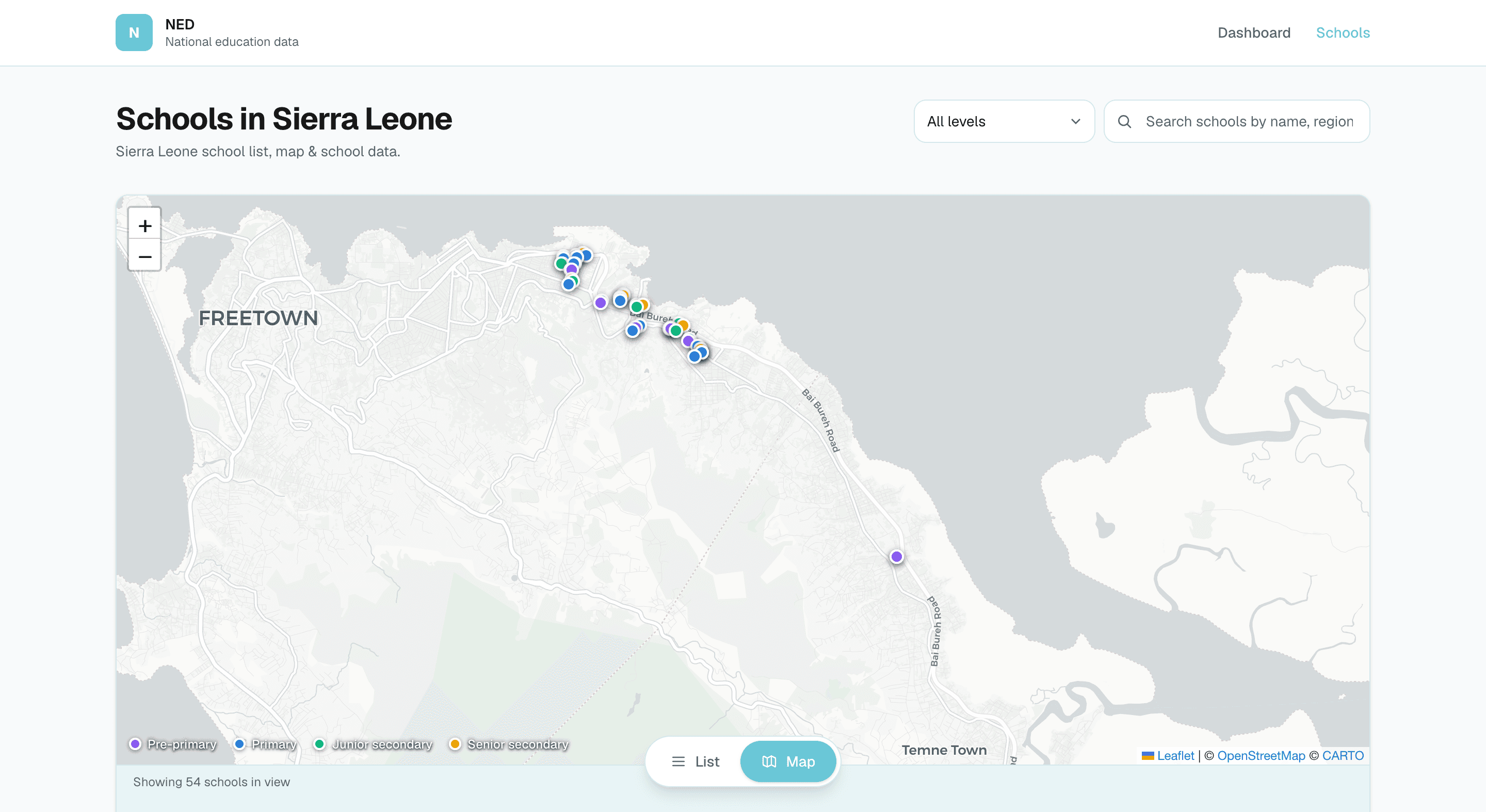Open the Leaflet link
Viewport: 1486px width, 812px height.
pyautogui.click(x=1175, y=755)
